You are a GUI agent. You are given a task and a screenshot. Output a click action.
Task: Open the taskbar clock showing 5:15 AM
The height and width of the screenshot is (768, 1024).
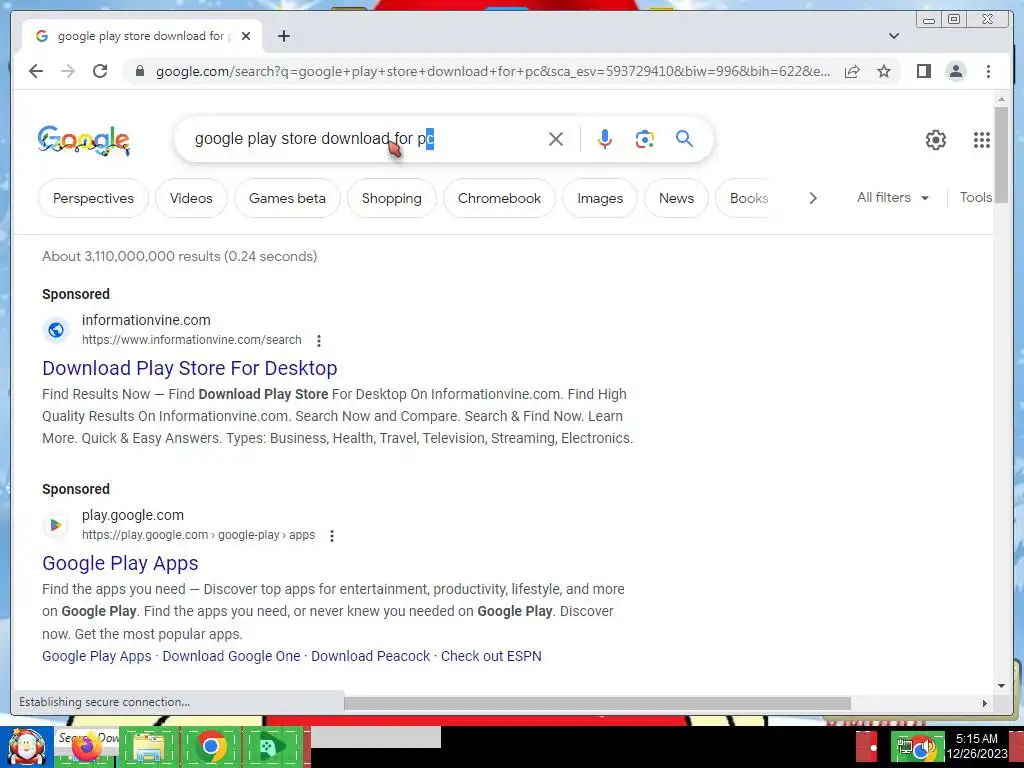pyautogui.click(x=977, y=746)
